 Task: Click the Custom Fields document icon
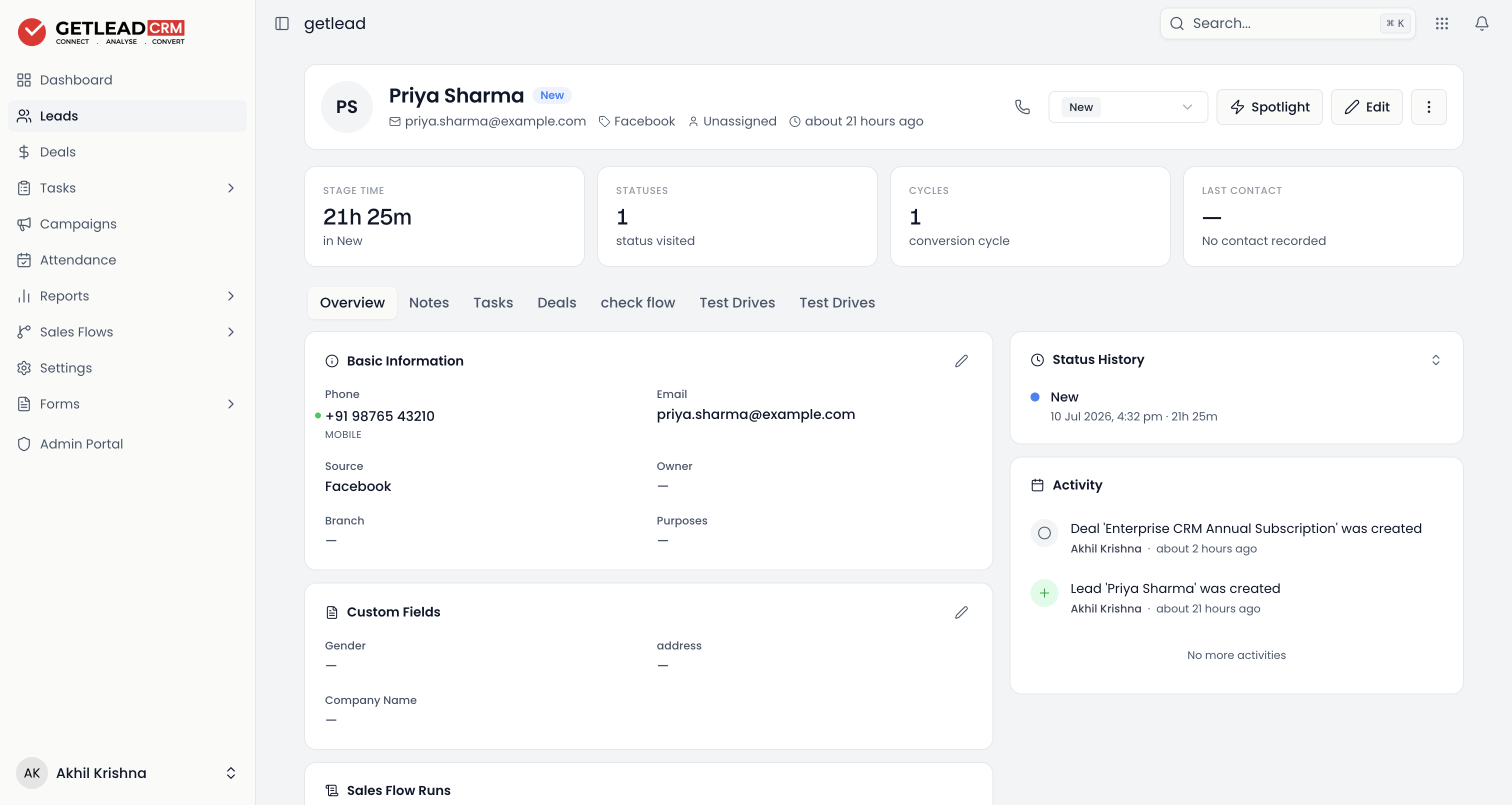331,612
